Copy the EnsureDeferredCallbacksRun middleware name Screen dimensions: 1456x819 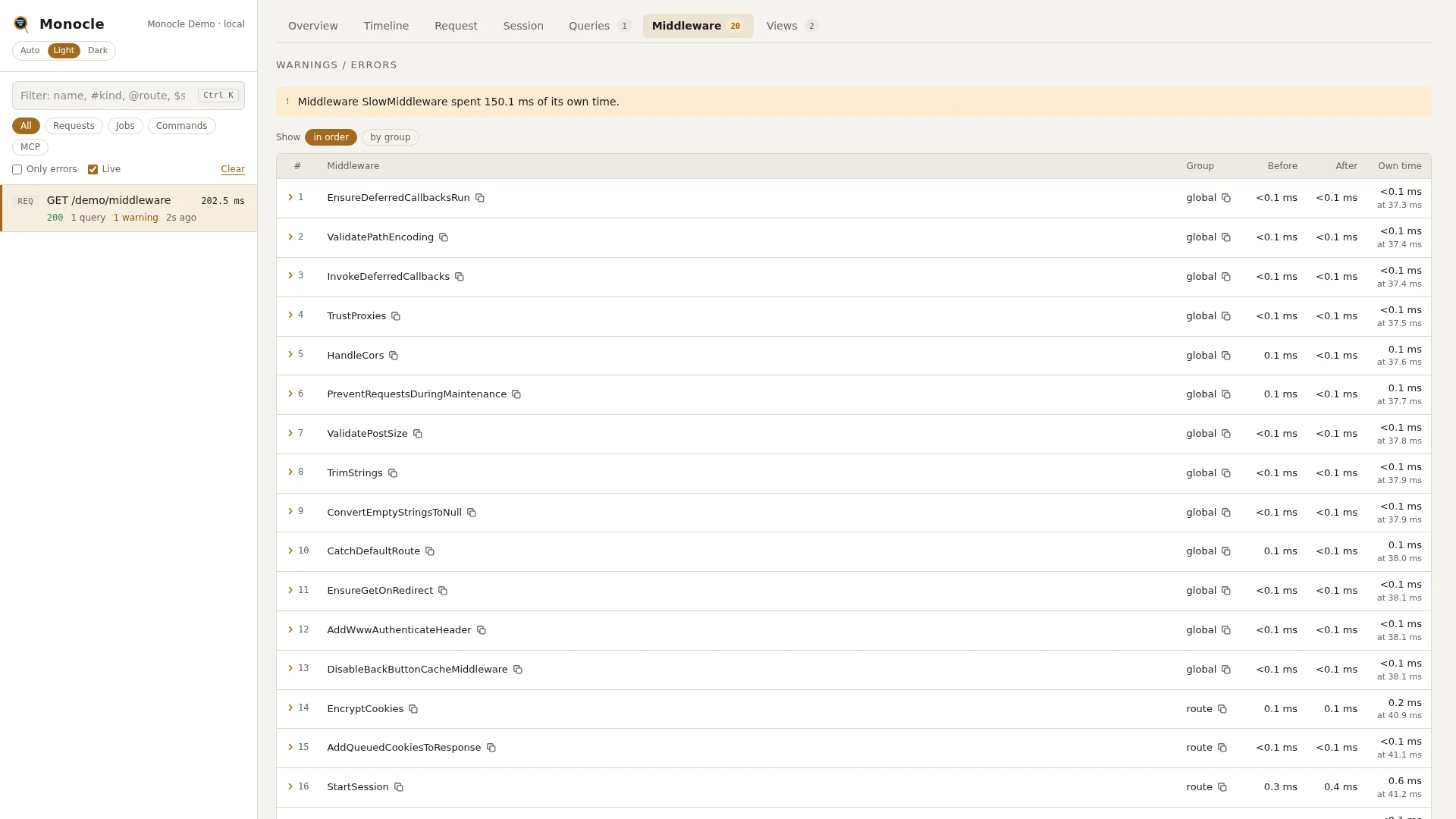[x=480, y=198]
